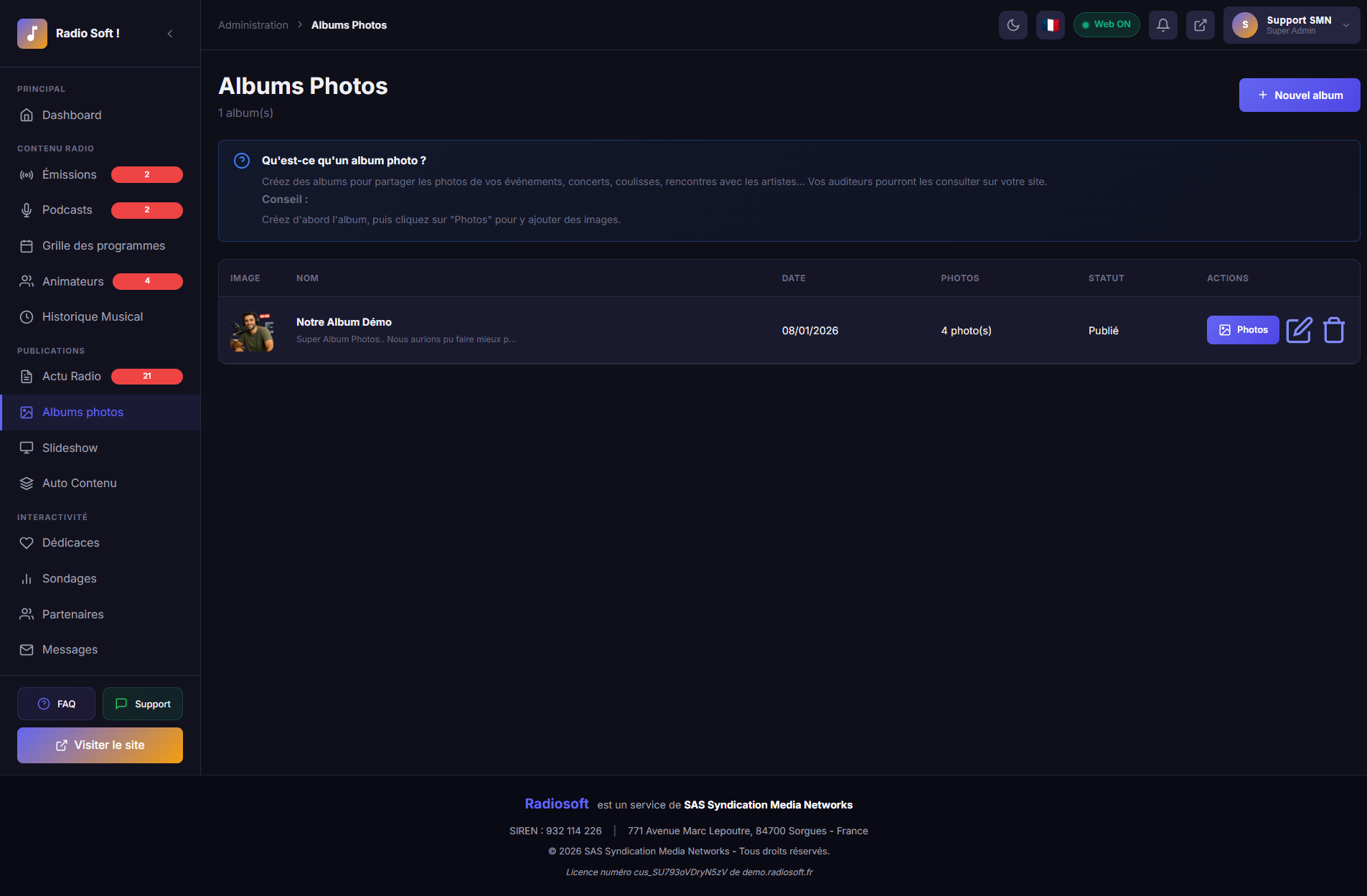Click the help question mark icon in info box
Image resolution: width=1367 pixels, height=896 pixels.
[242, 161]
